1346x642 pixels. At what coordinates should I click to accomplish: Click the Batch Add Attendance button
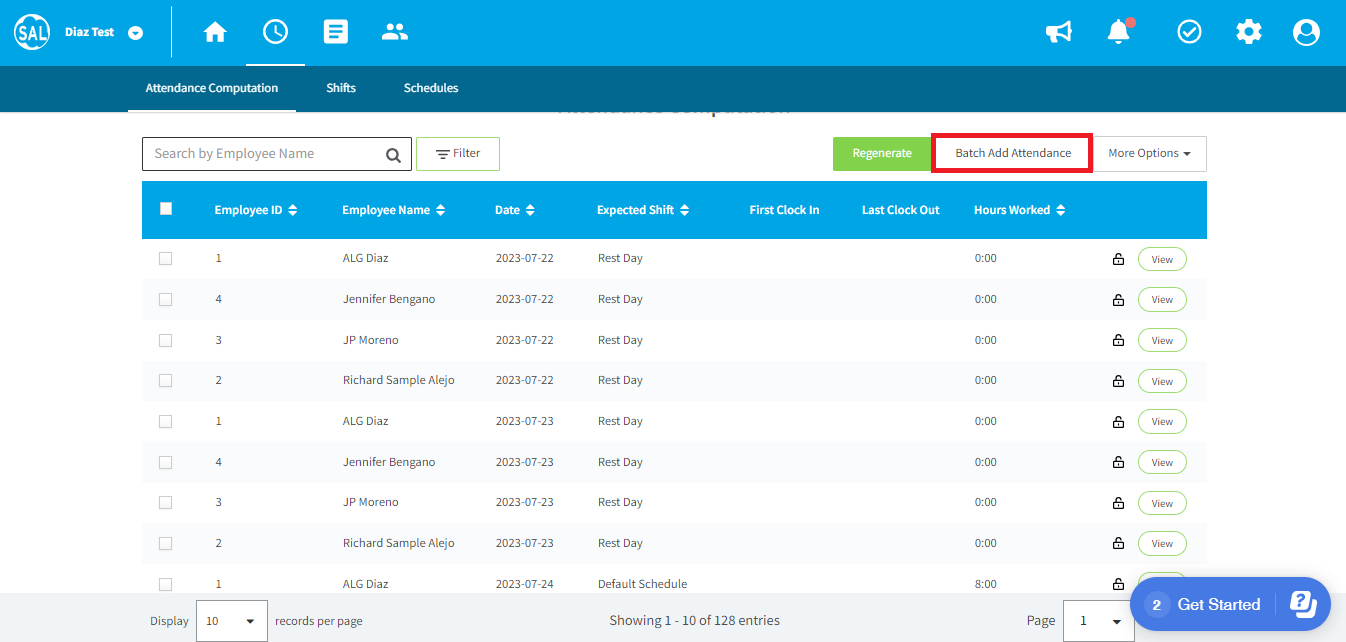1012,154
